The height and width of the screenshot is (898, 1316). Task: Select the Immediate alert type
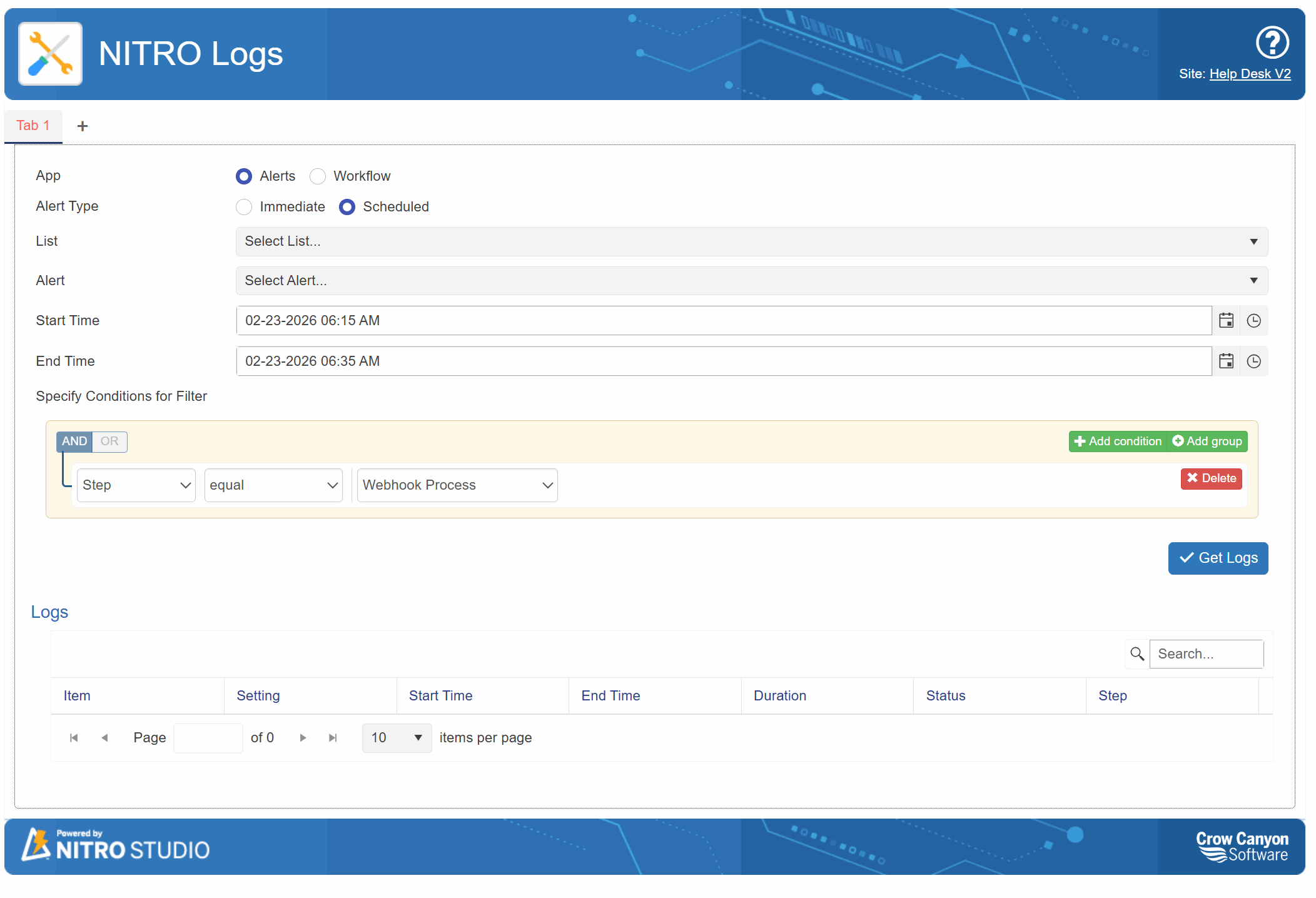coord(244,207)
